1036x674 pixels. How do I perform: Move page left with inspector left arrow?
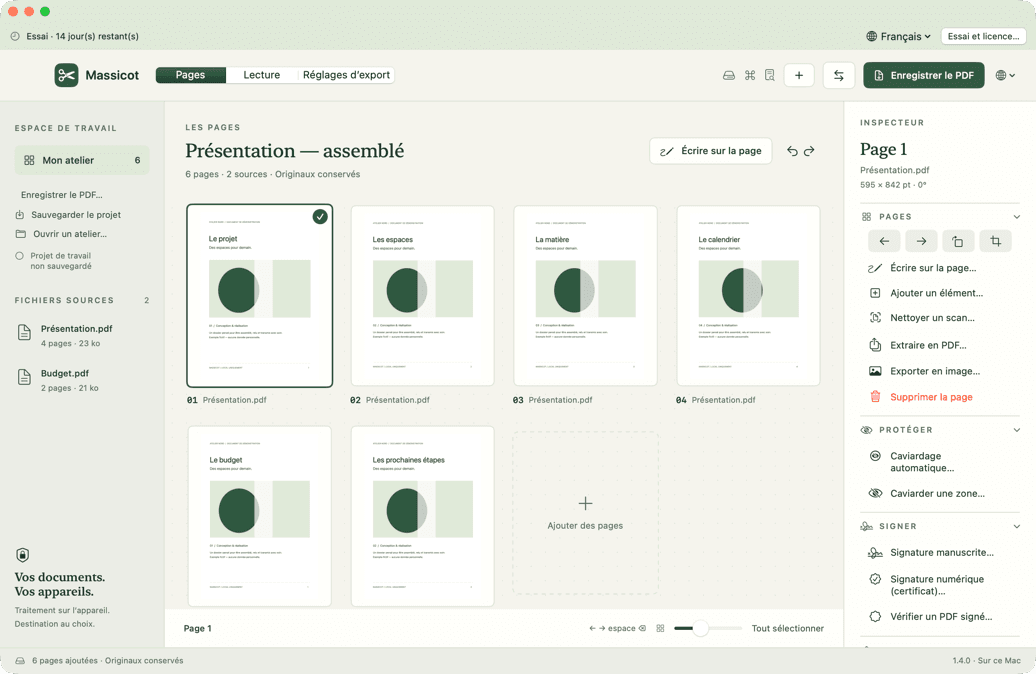click(x=884, y=241)
